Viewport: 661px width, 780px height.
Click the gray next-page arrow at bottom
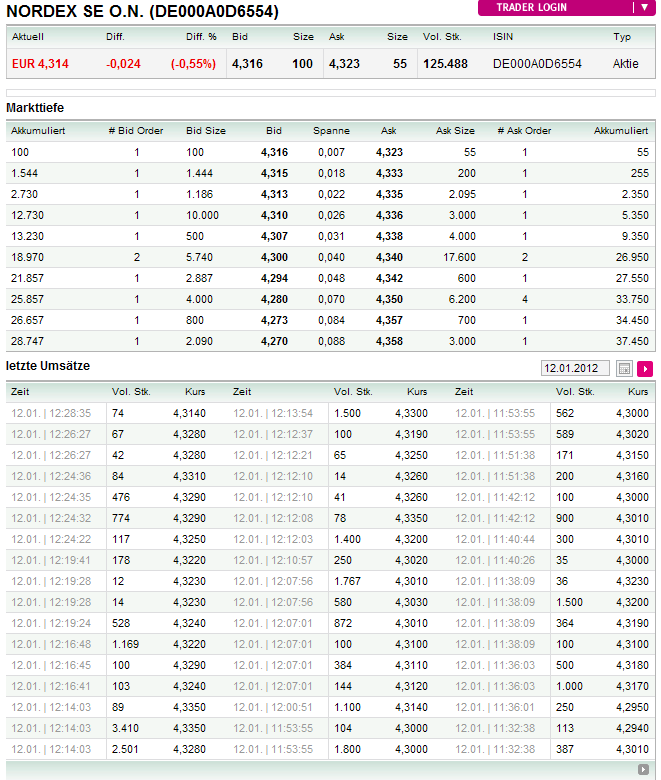tap(643, 769)
